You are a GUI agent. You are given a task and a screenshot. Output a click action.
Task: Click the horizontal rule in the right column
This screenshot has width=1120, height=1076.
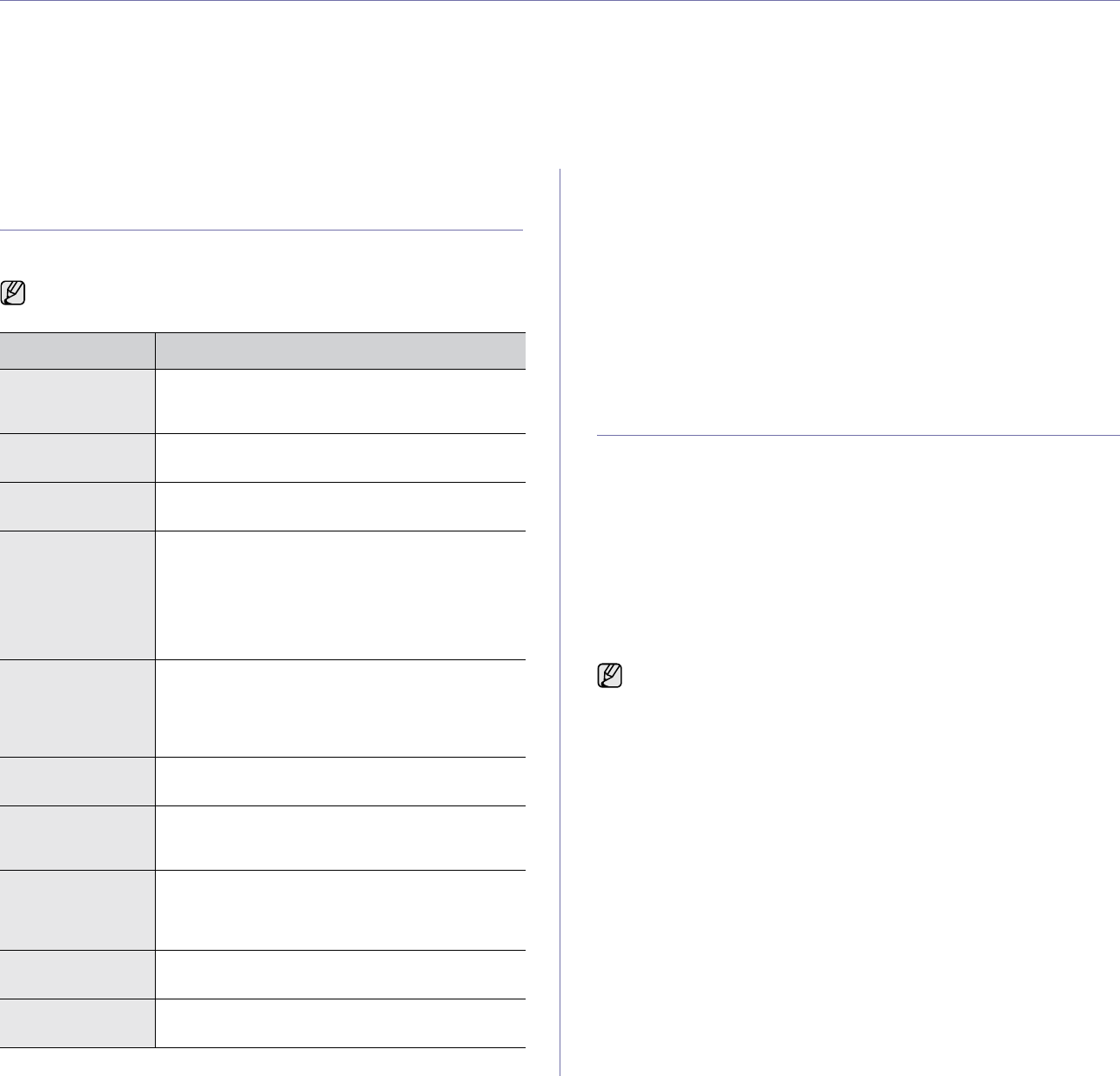tap(857, 434)
